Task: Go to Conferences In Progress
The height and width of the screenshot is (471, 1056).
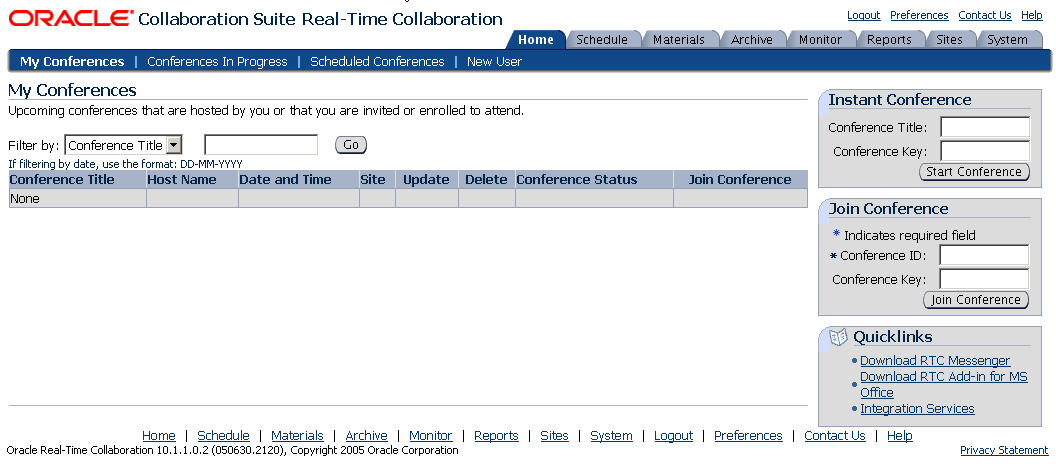Action: click(x=217, y=62)
